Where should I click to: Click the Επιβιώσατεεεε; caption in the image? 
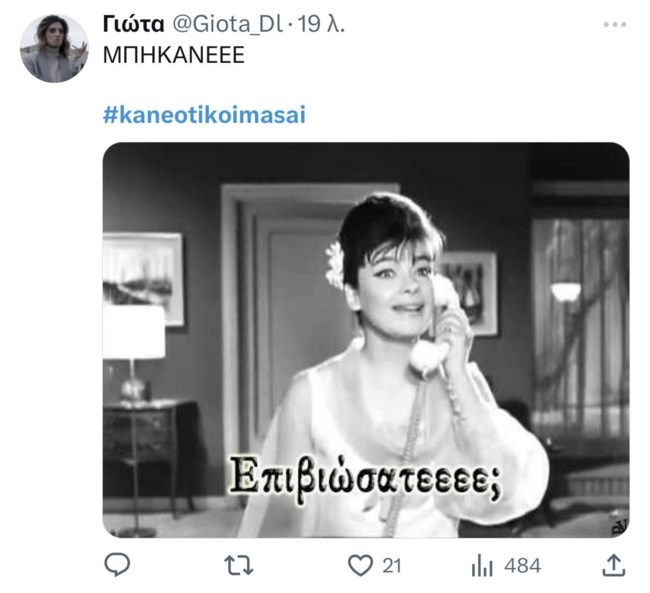[365, 480]
